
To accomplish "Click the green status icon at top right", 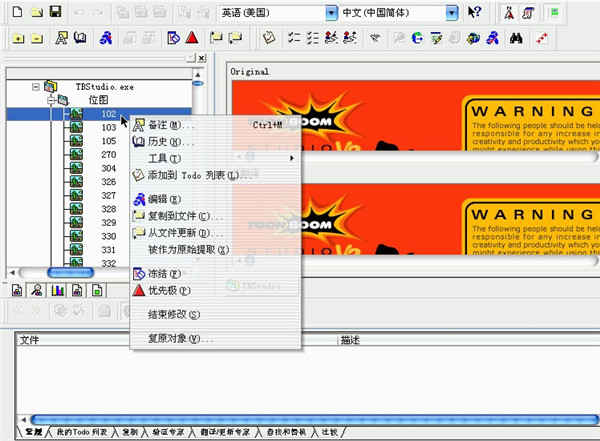I will (x=554, y=13).
